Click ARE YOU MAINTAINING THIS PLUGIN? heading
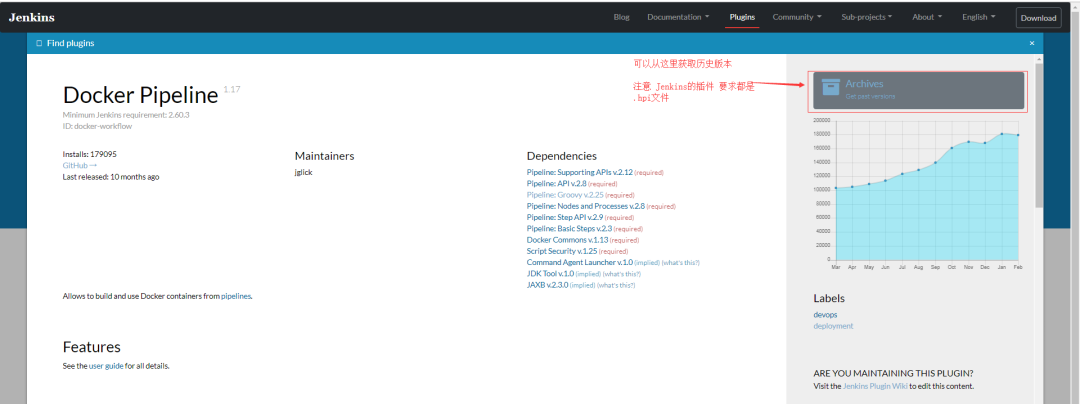The width and height of the screenshot is (1080, 404). 893,373
